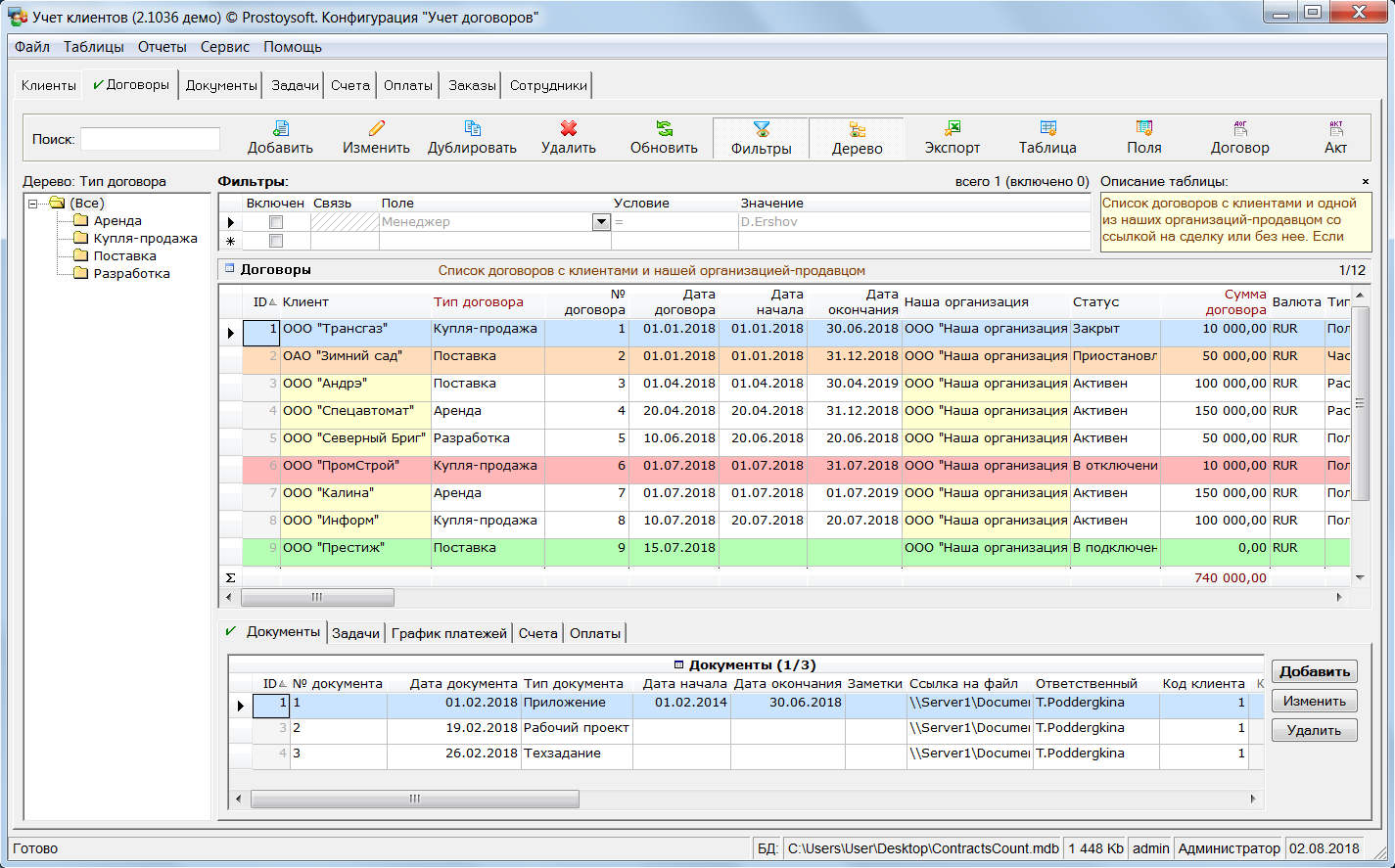This screenshot has width=1395, height=868.
Task: Switch to the Клиенты tab
Action: click(x=48, y=85)
